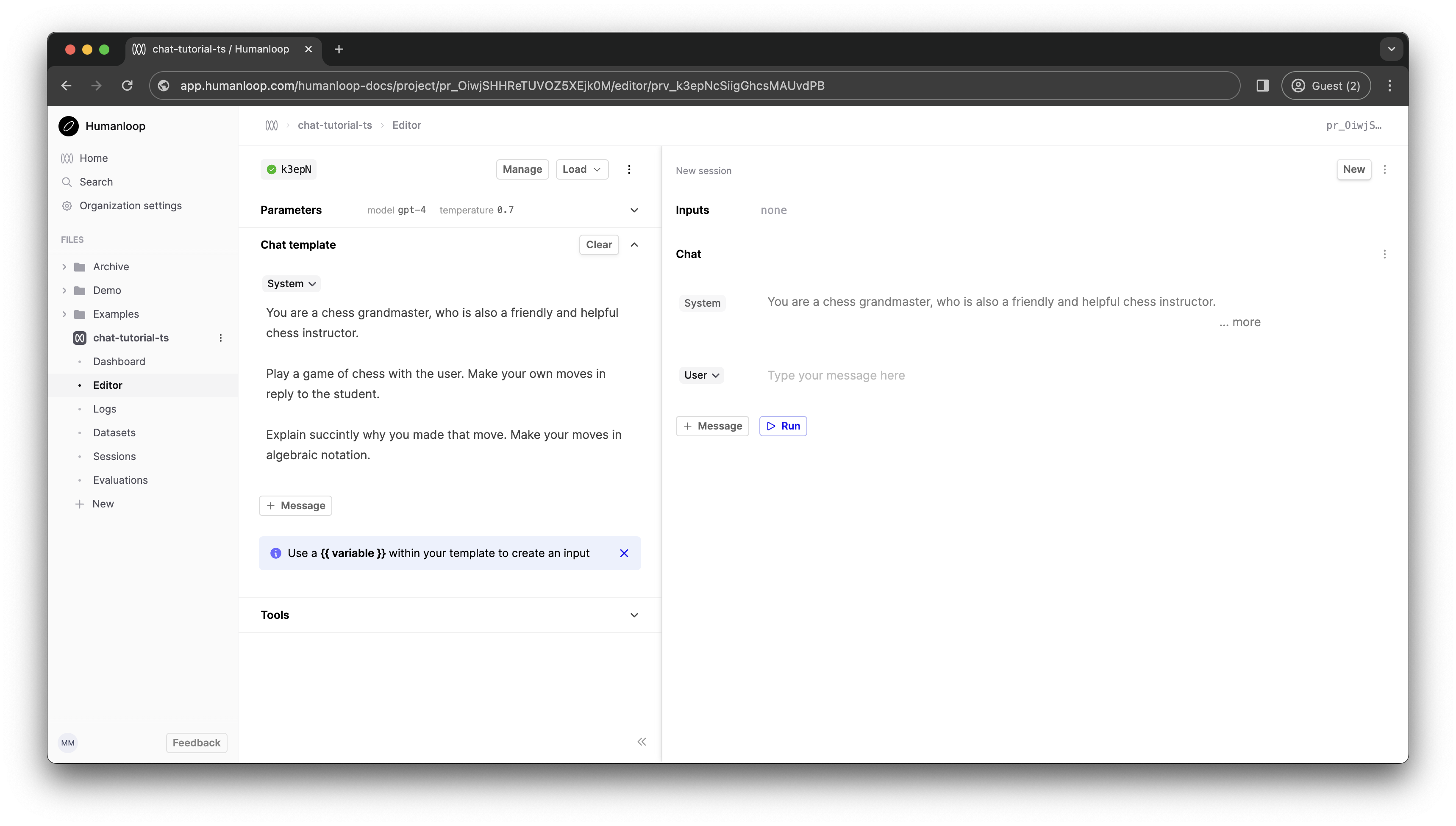Screen dimensions: 1456x826
Task: Close the chat-tutorial-ts tab
Action: pos(308,50)
